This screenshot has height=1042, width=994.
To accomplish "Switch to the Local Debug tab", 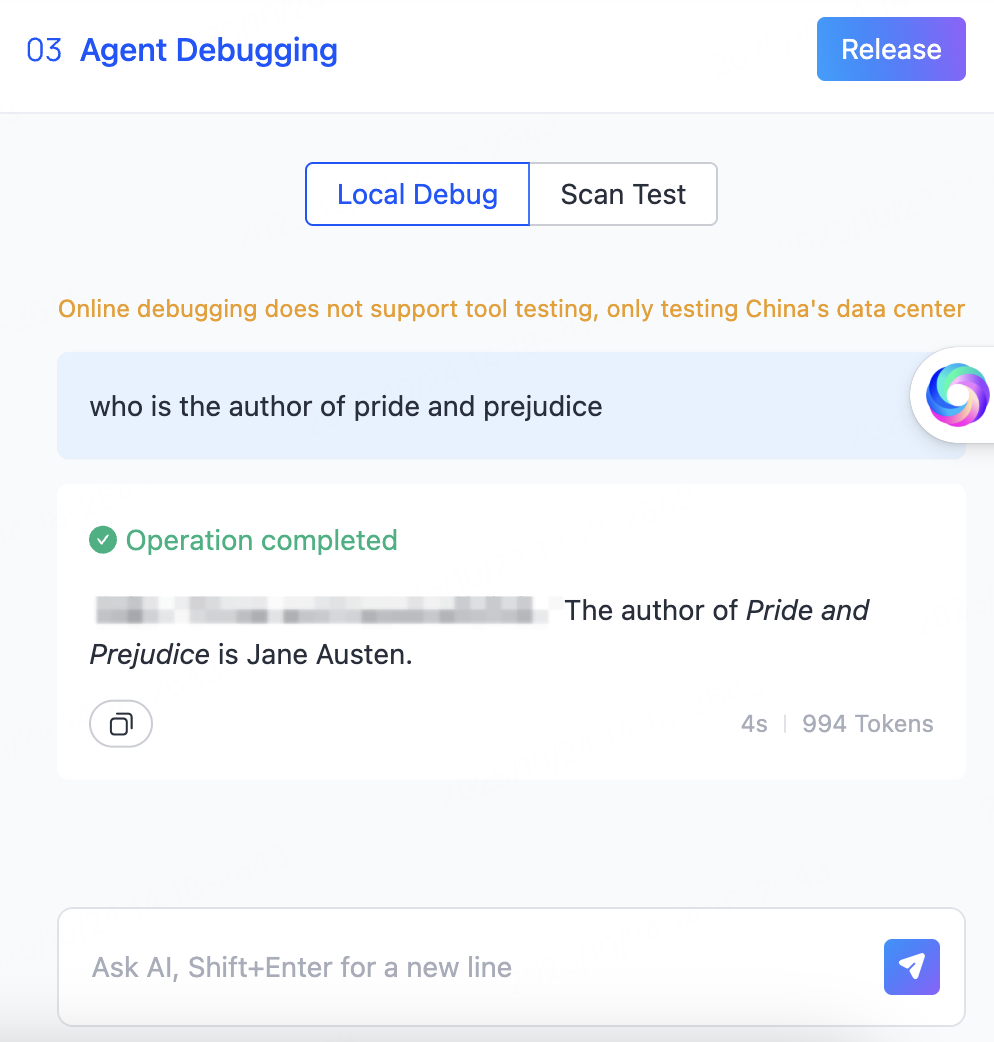I will coord(417,194).
